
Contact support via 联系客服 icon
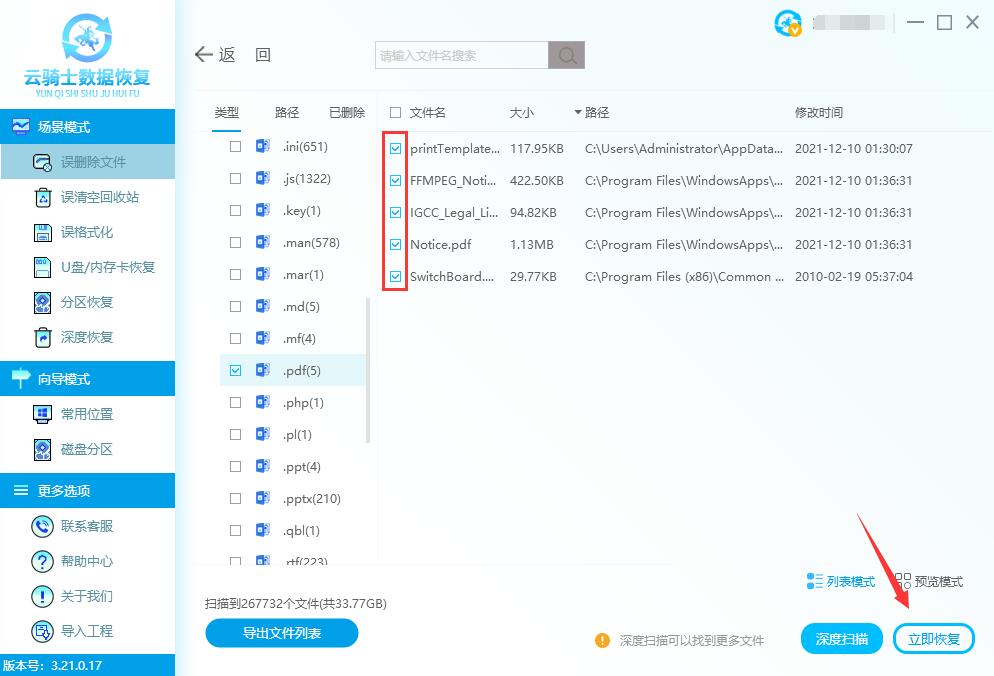pos(42,526)
